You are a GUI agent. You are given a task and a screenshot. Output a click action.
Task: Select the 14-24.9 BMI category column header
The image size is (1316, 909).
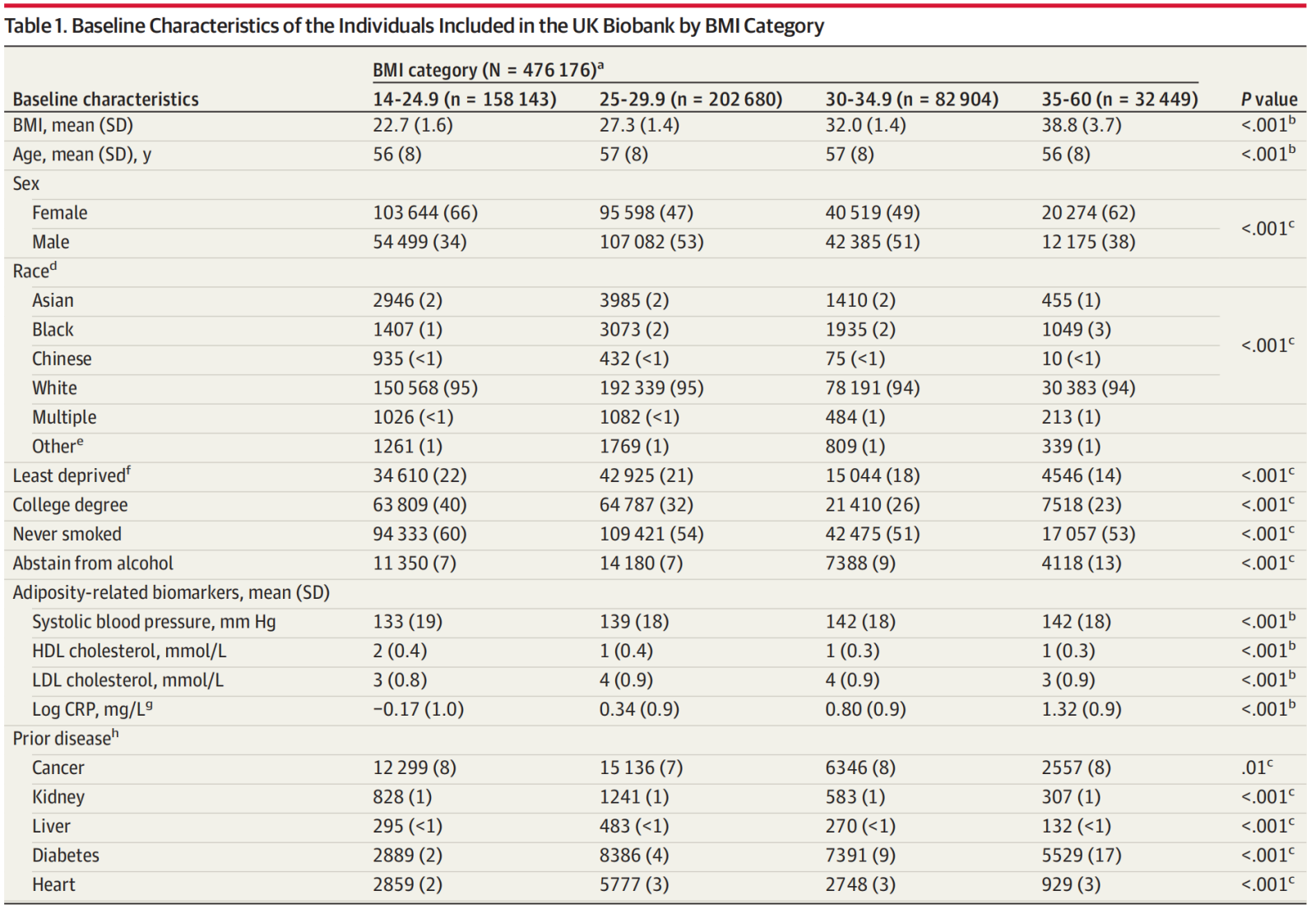pyautogui.click(x=464, y=100)
